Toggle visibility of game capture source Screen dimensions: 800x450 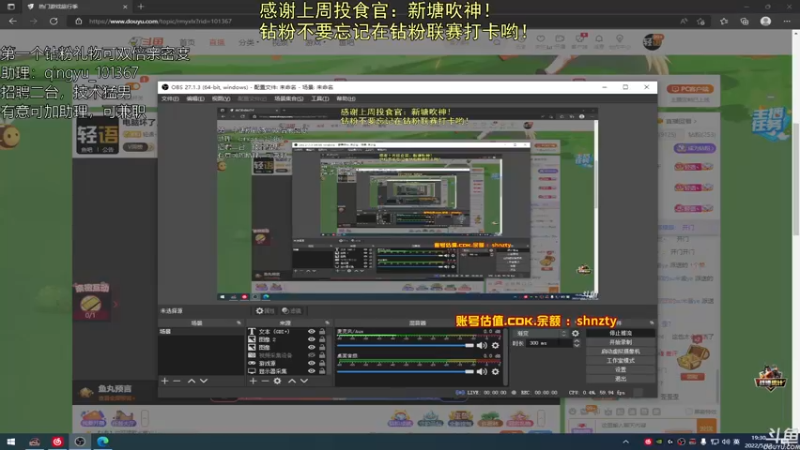click(311, 363)
